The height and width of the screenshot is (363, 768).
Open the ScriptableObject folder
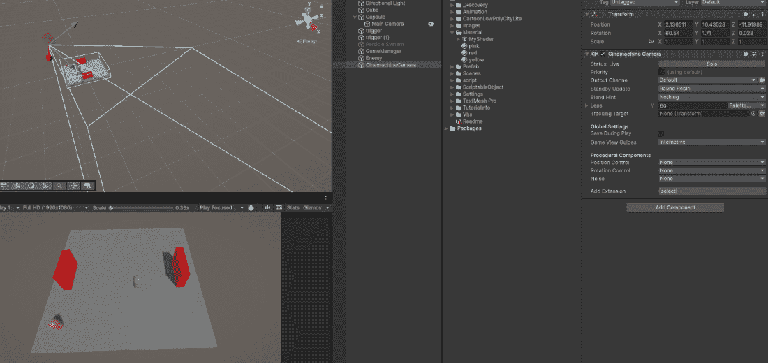click(x=483, y=87)
